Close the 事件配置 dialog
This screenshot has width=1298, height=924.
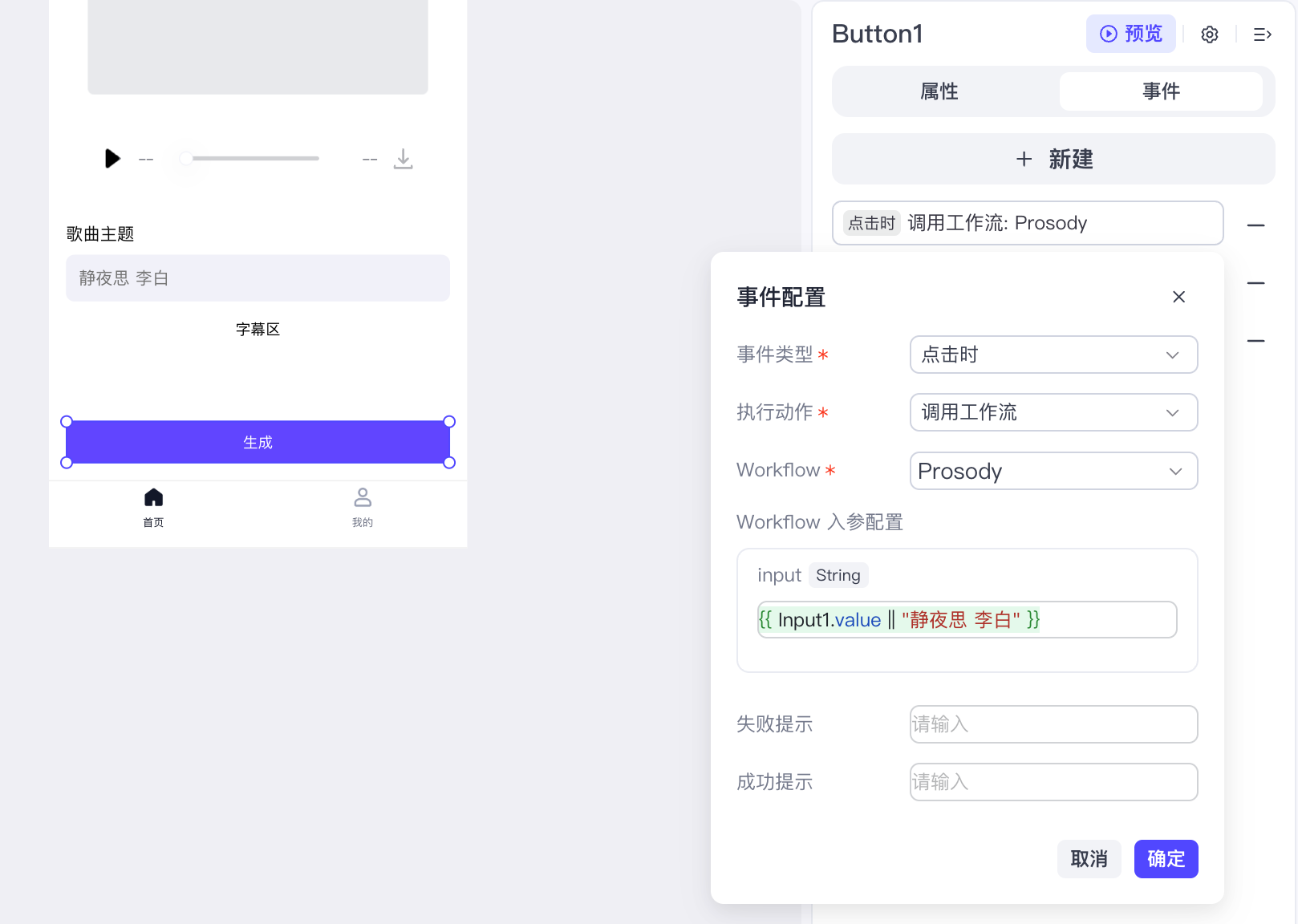(1178, 297)
